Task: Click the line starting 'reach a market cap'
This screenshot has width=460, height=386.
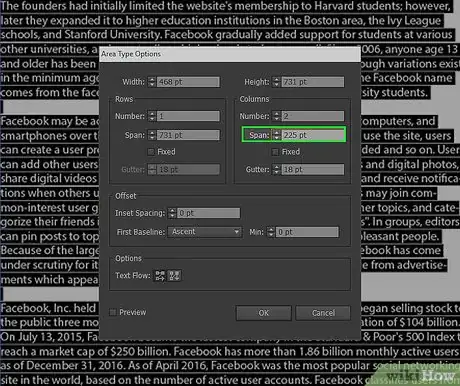Action: pyautogui.click(x=230, y=351)
